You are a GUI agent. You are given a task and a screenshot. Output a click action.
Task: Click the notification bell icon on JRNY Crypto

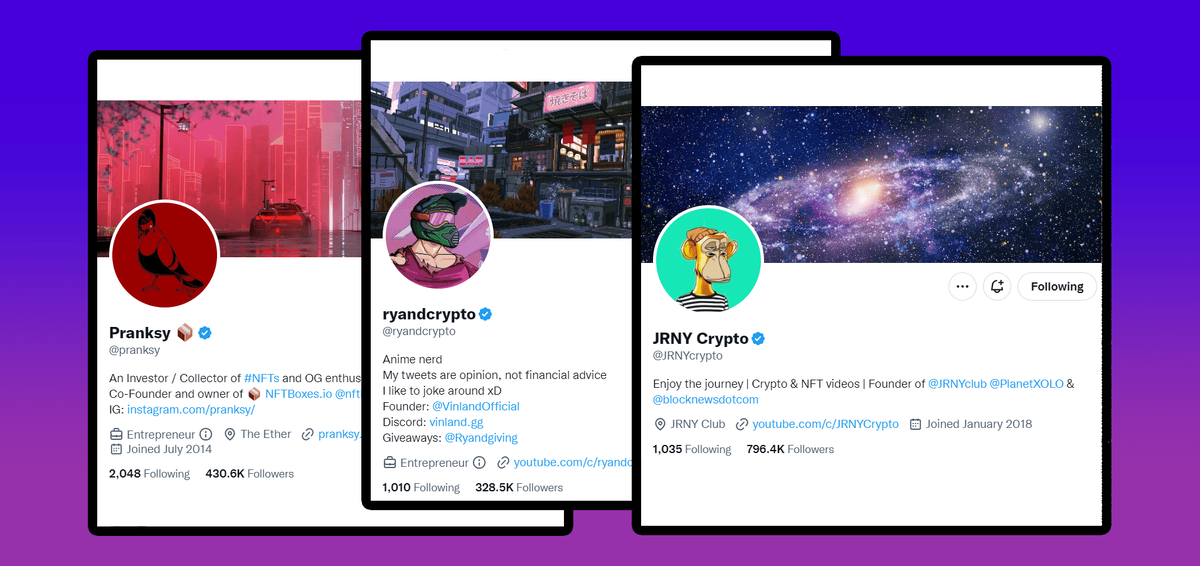pyautogui.click(x=997, y=287)
